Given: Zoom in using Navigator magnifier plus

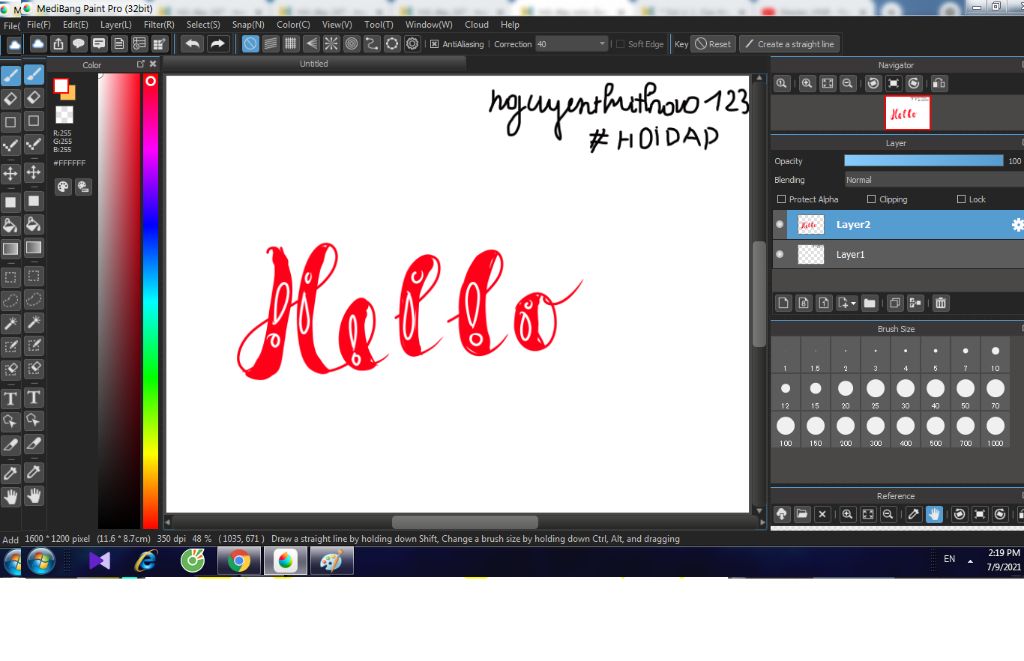Looking at the screenshot, I should point(807,84).
